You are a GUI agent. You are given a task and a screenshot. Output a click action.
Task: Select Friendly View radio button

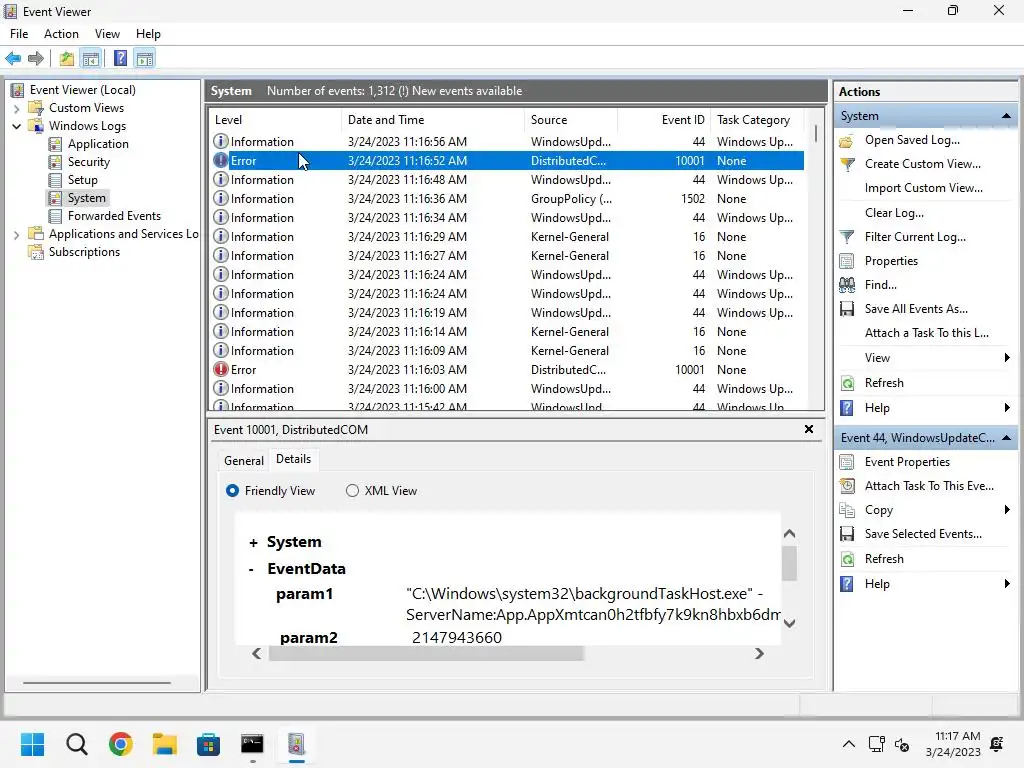232,490
